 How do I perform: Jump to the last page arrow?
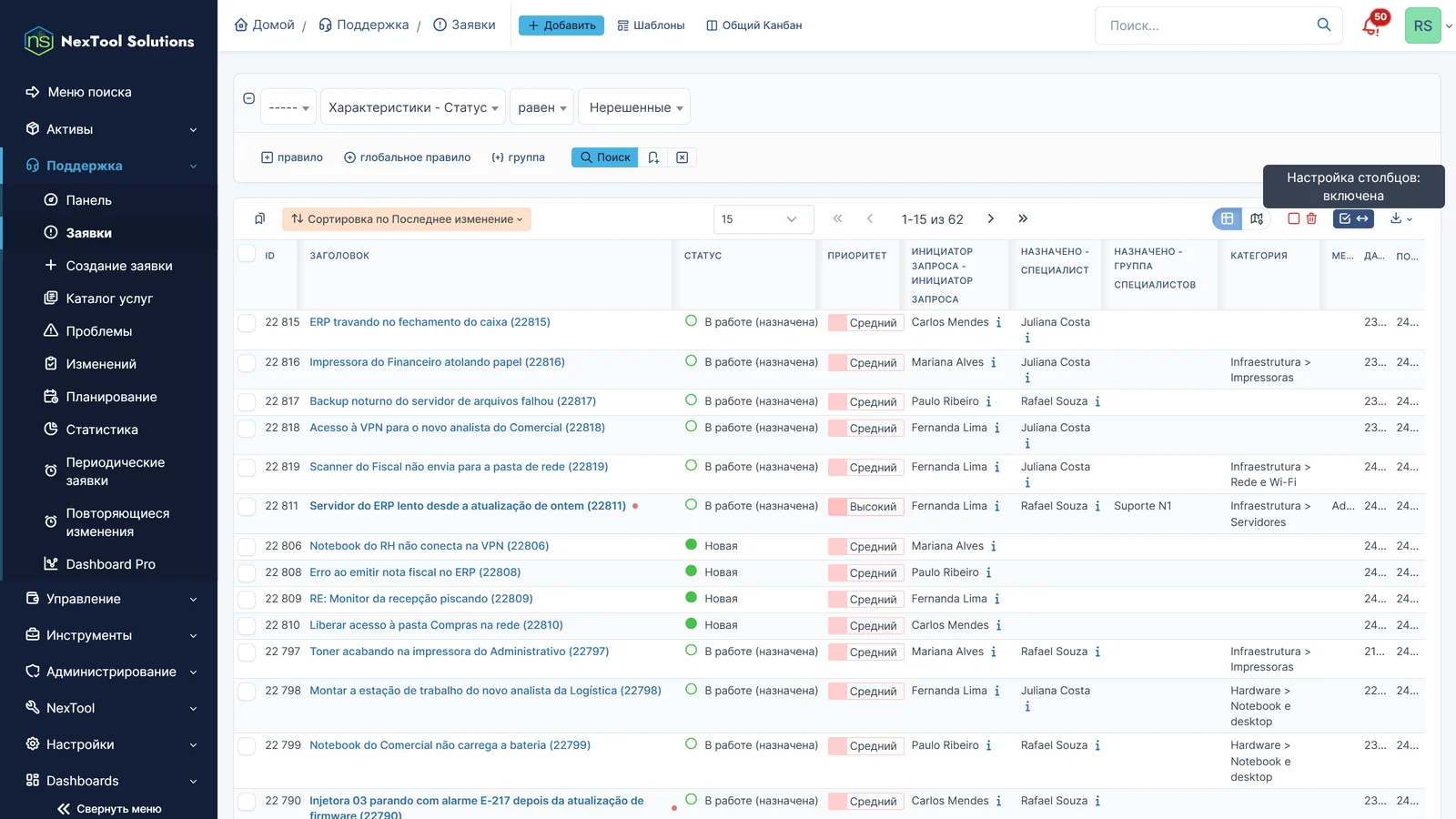click(1023, 218)
